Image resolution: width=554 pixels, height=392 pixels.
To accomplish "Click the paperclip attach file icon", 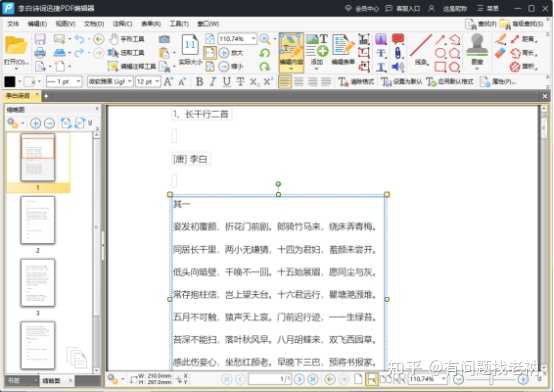I will (x=398, y=53).
